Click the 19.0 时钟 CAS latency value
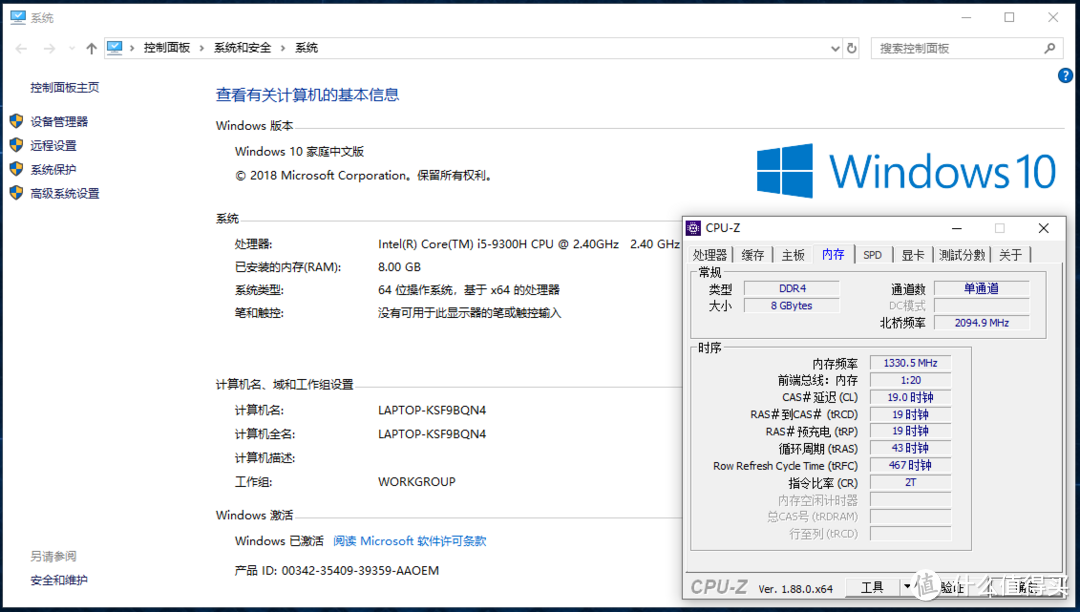The width and height of the screenshot is (1080, 612). click(x=911, y=397)
